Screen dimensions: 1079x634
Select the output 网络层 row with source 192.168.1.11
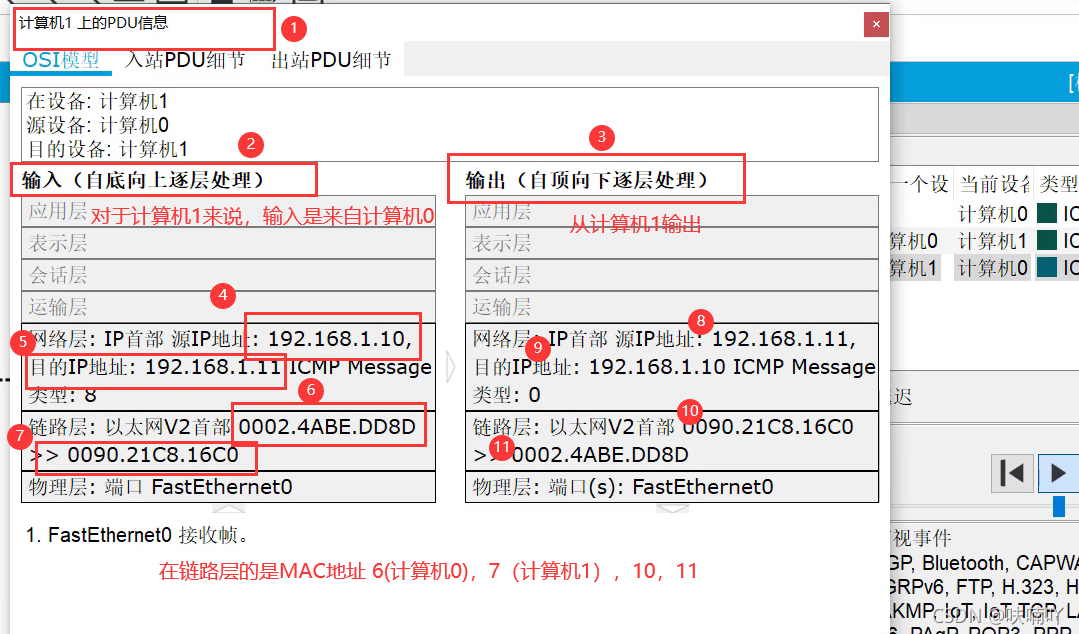672,367
